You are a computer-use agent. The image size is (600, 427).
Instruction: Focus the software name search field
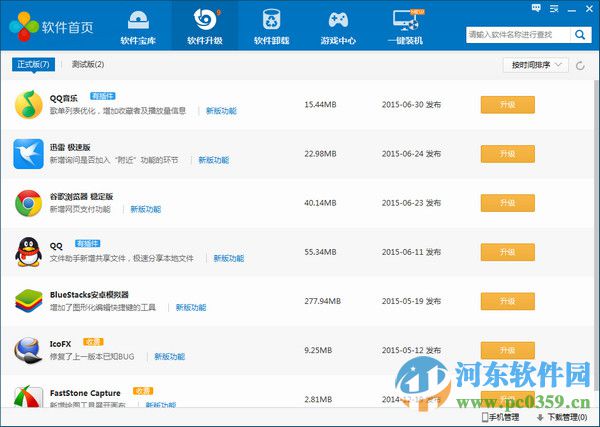tap(518, 35)
